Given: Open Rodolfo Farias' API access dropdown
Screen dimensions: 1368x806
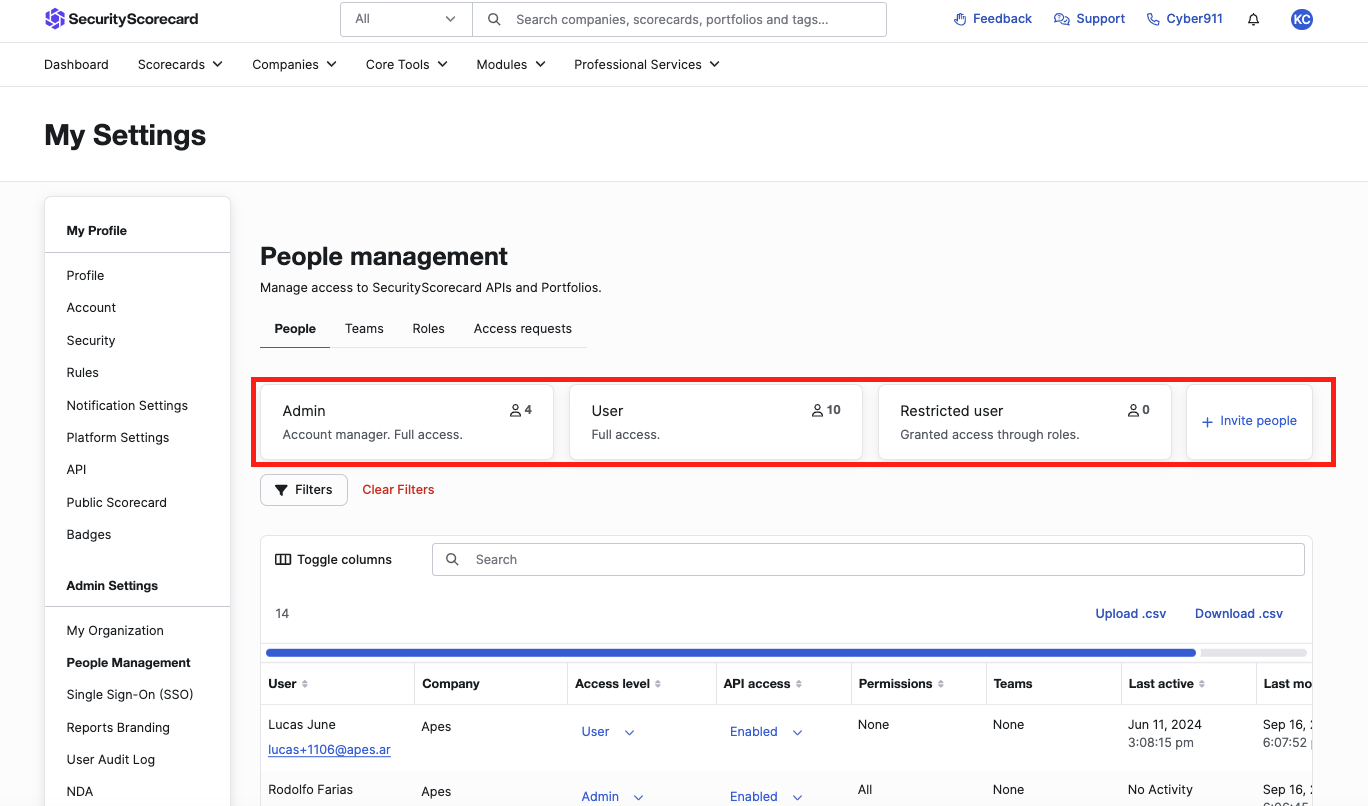Looking at the screenshot, I should 766,797.
